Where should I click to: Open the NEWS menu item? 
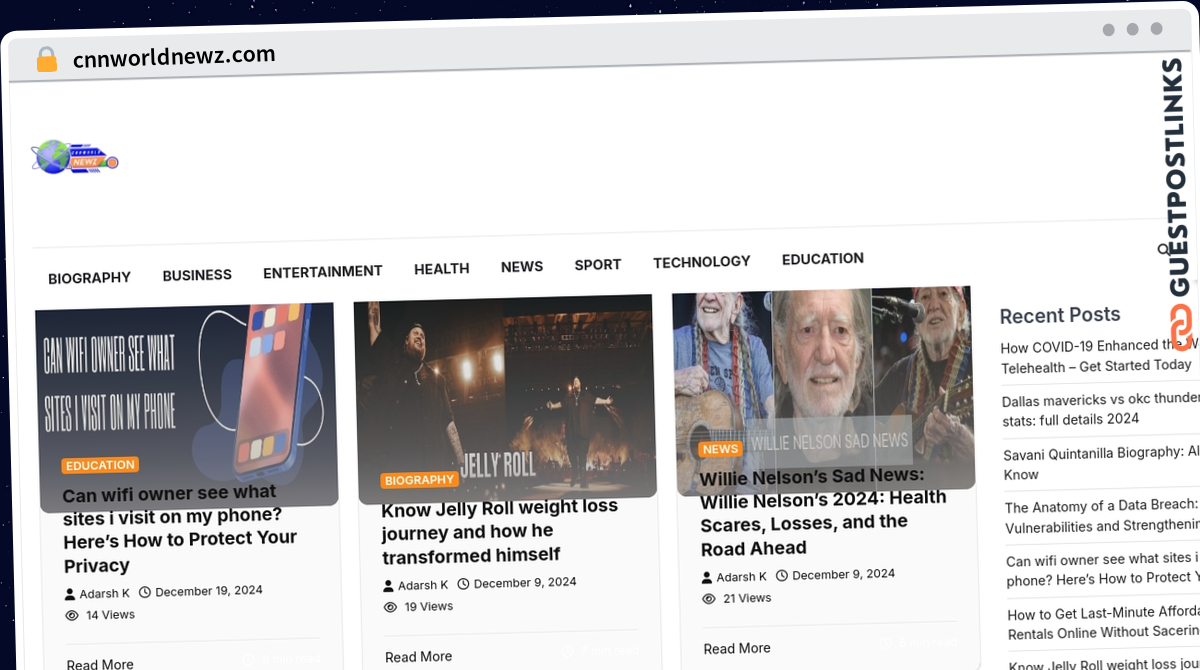(x=522, y=267)
